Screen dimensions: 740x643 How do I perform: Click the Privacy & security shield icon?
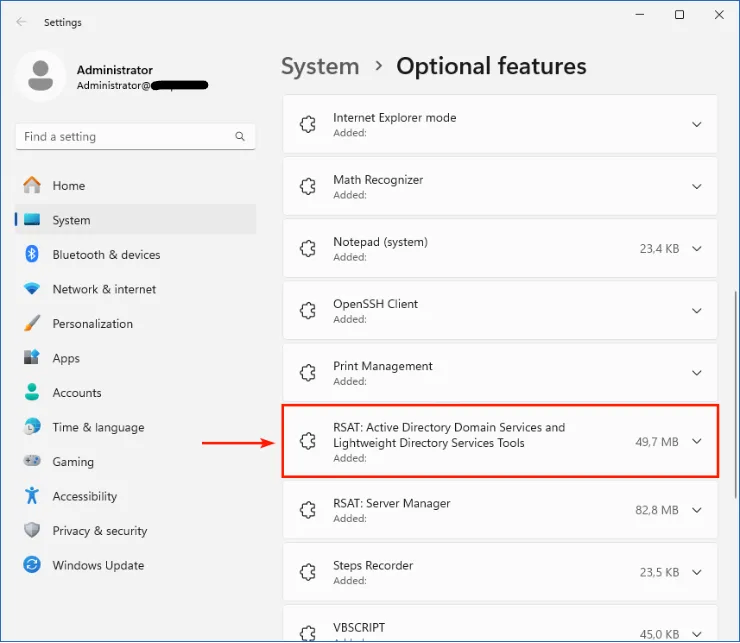[x=32, y=531]
